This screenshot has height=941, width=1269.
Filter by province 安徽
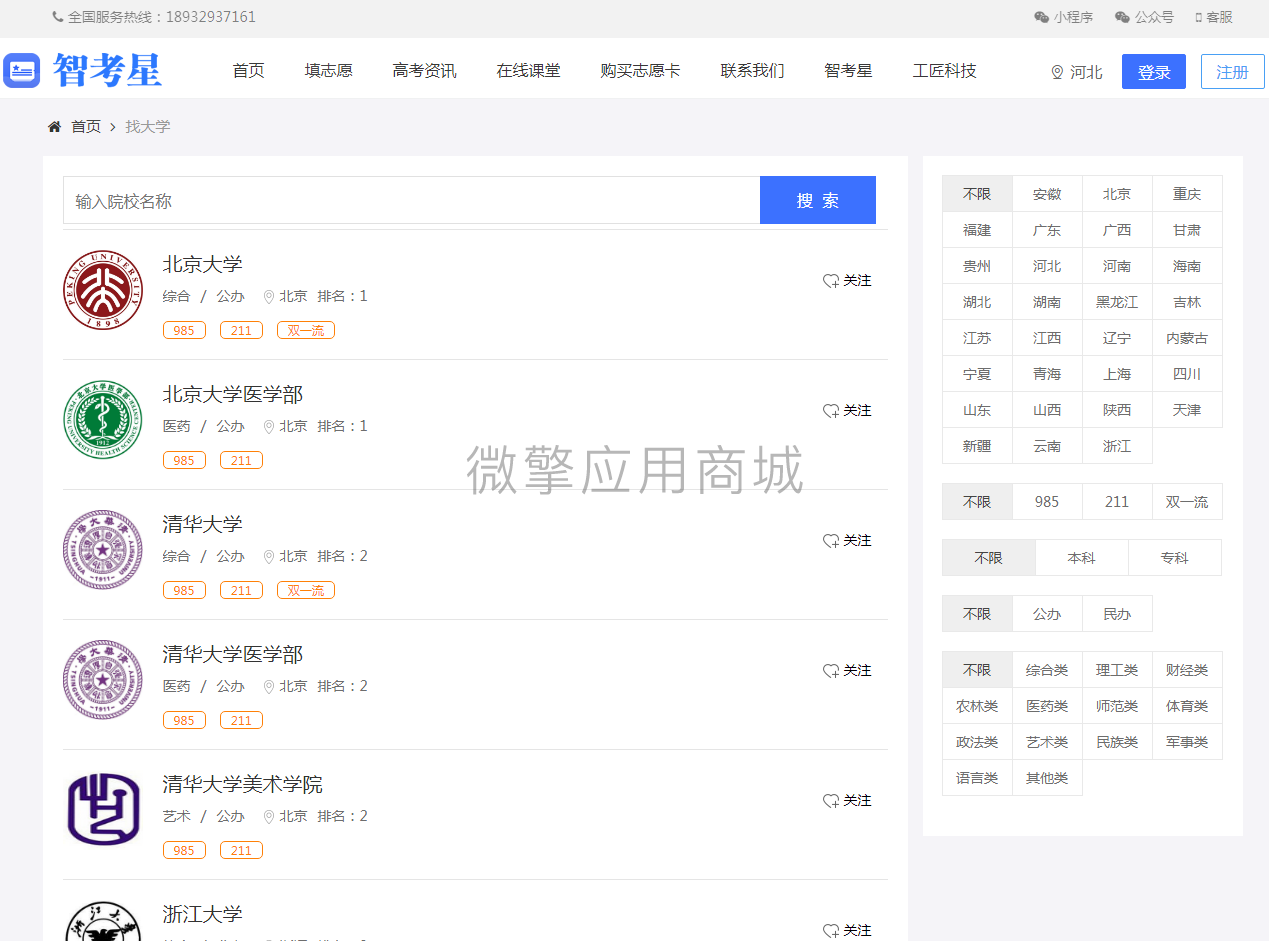pos(1047,194)
